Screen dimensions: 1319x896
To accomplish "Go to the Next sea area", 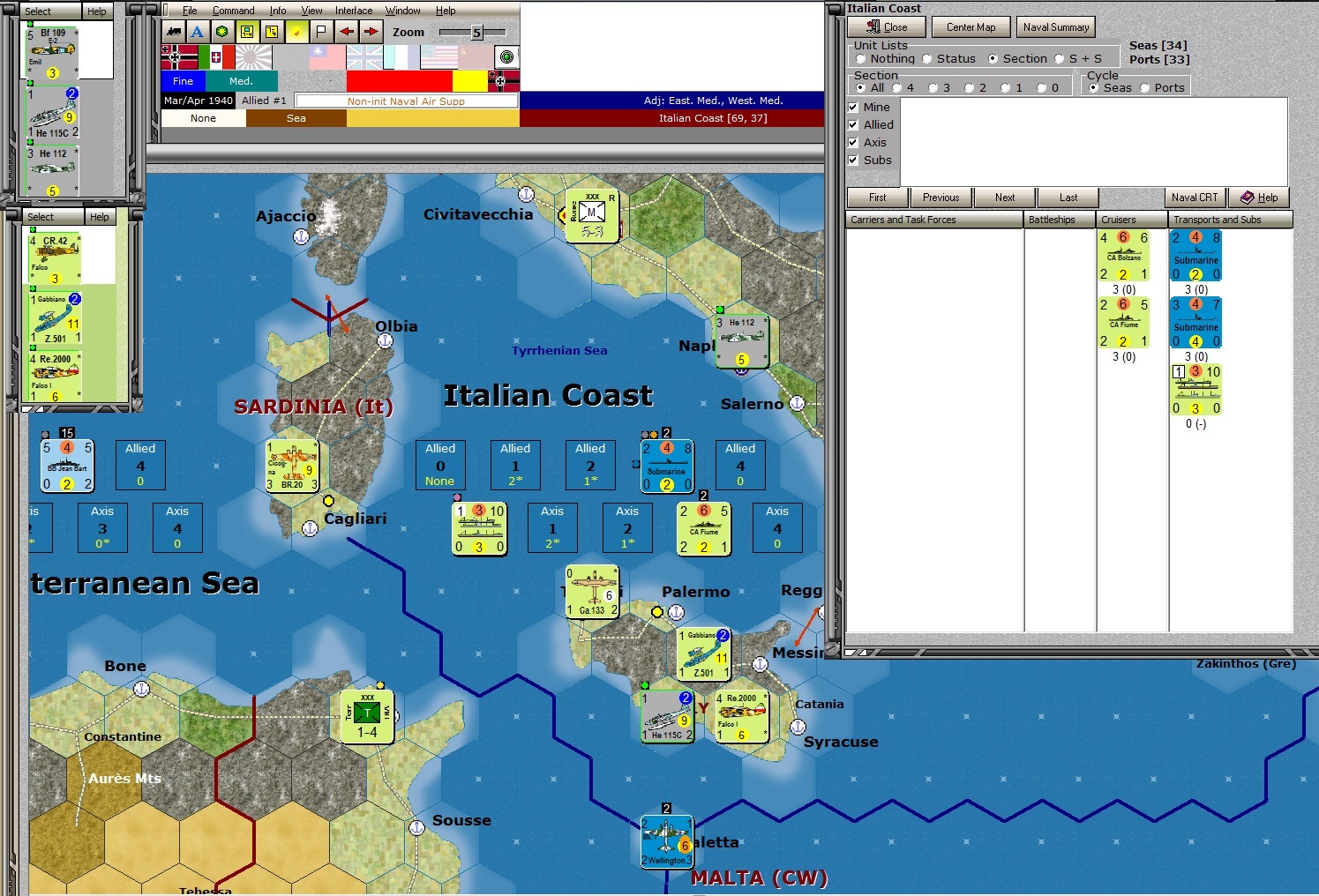I will pos(1005,198).
